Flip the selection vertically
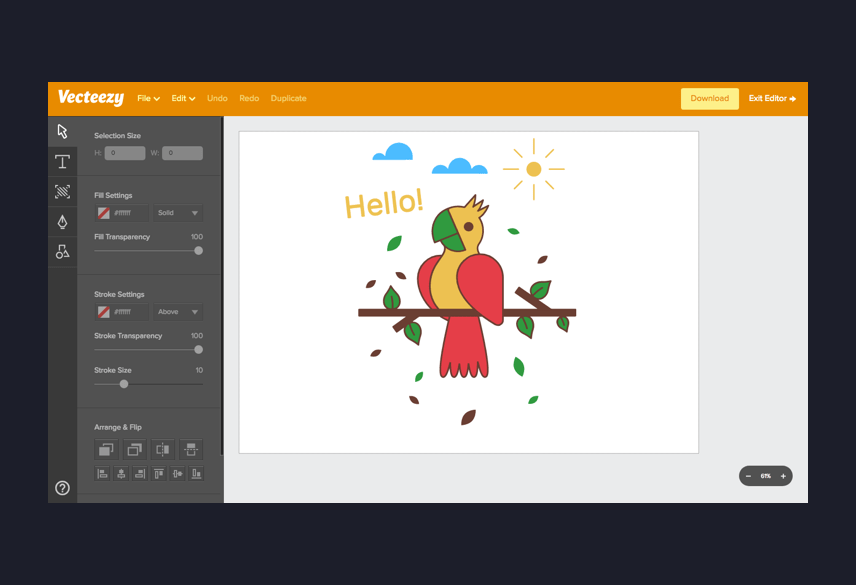Image resolution: width=856 pixels, height=585 pixels. click(191, 449)
